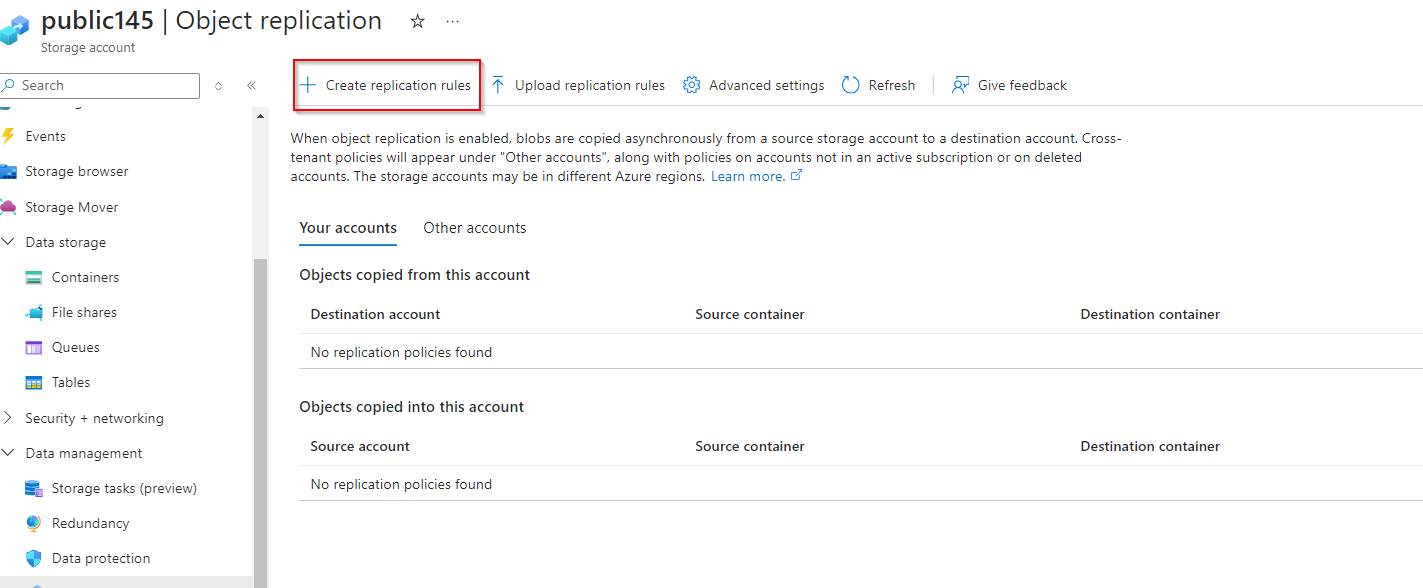Collapse the Data storage section

(8, 242)
